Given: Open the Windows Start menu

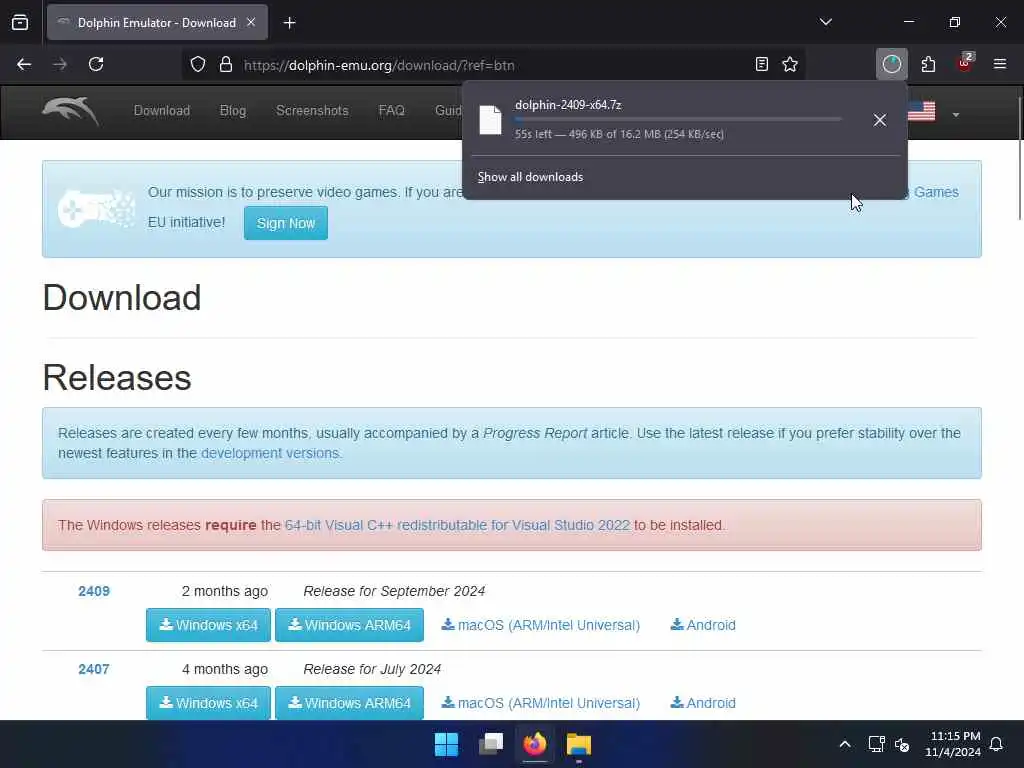Looking at the screenshot, I should pyautogui.click(x=447, y=744).
